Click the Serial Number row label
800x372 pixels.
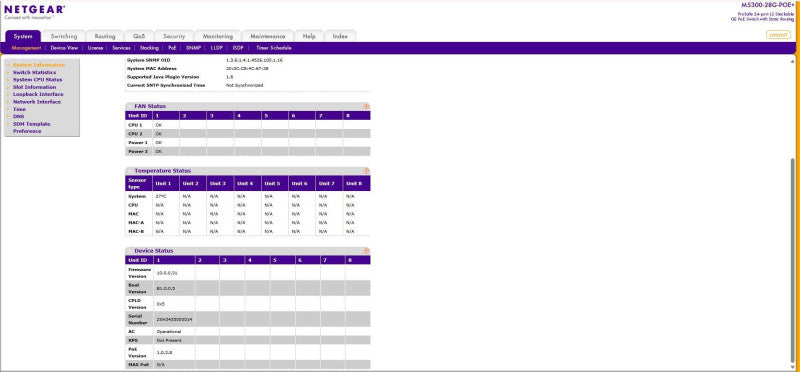pyautogui.click(x=137, y=319)
